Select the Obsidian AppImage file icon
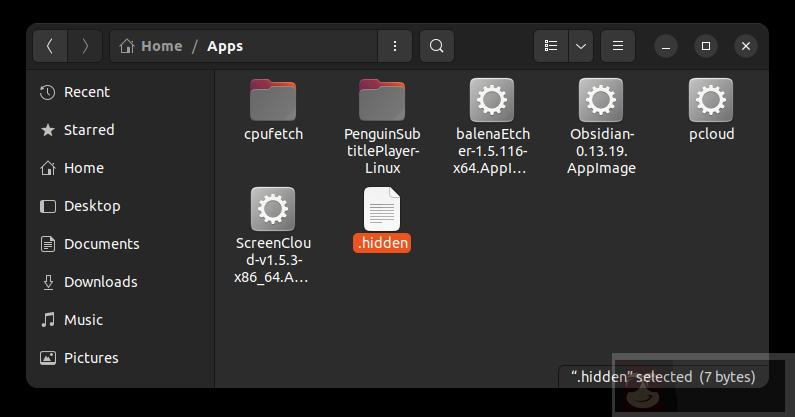This screenshot has height=417, width=795. point(601,100)
